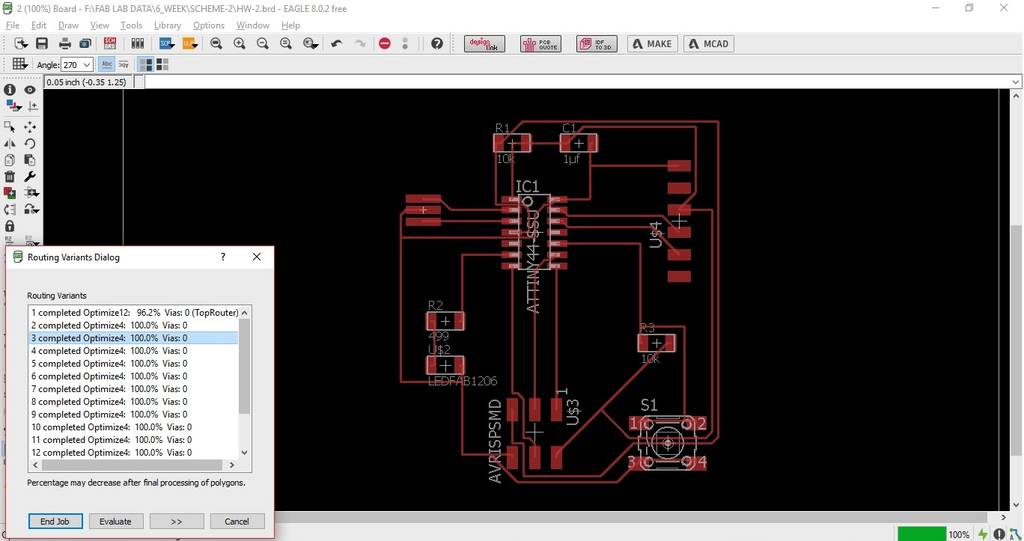Open the Options menu

coord(208,25)
